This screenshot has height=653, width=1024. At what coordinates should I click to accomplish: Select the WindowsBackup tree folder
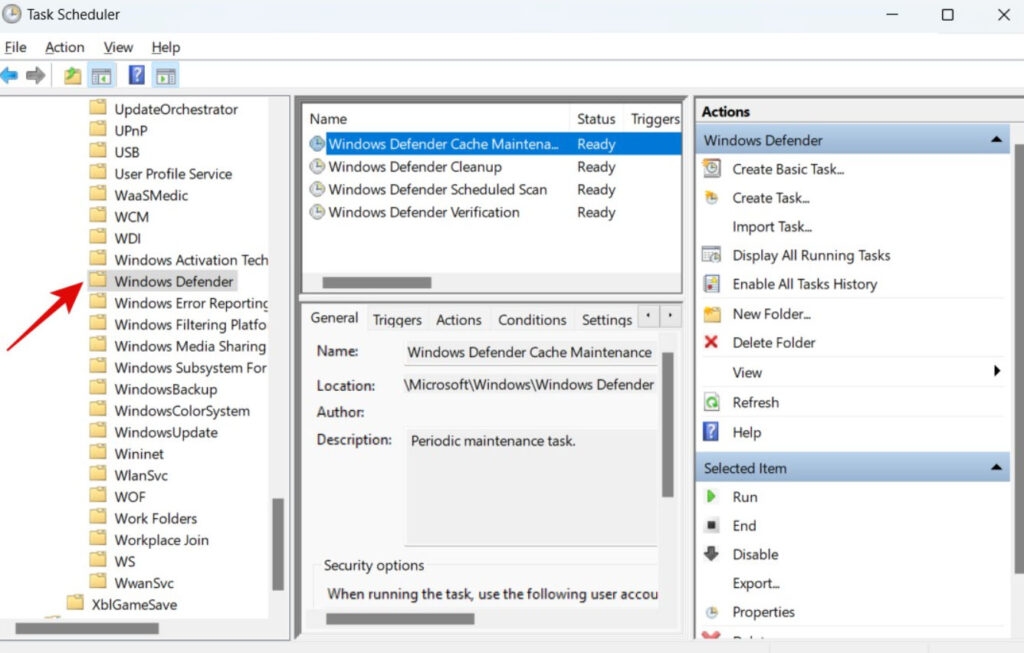[x=166, y=389]
